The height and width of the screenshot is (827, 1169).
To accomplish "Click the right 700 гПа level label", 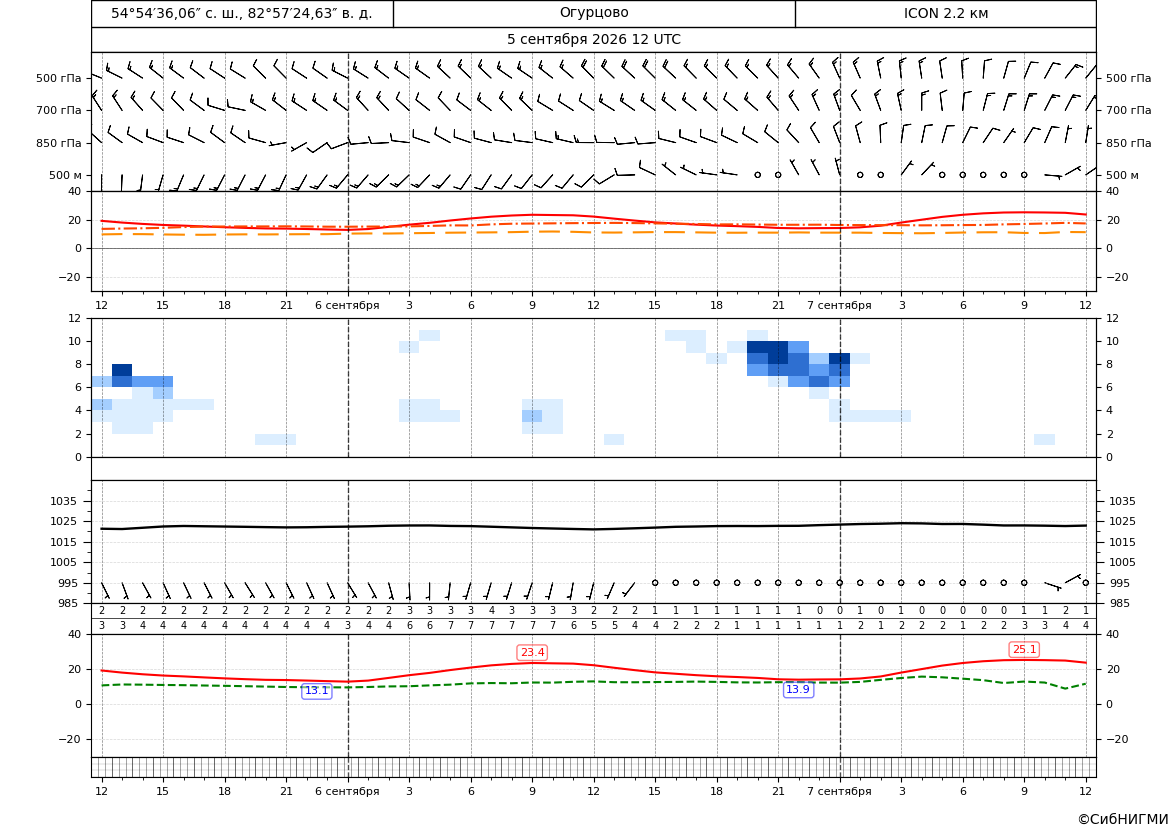I will [x=1129, y=110].
